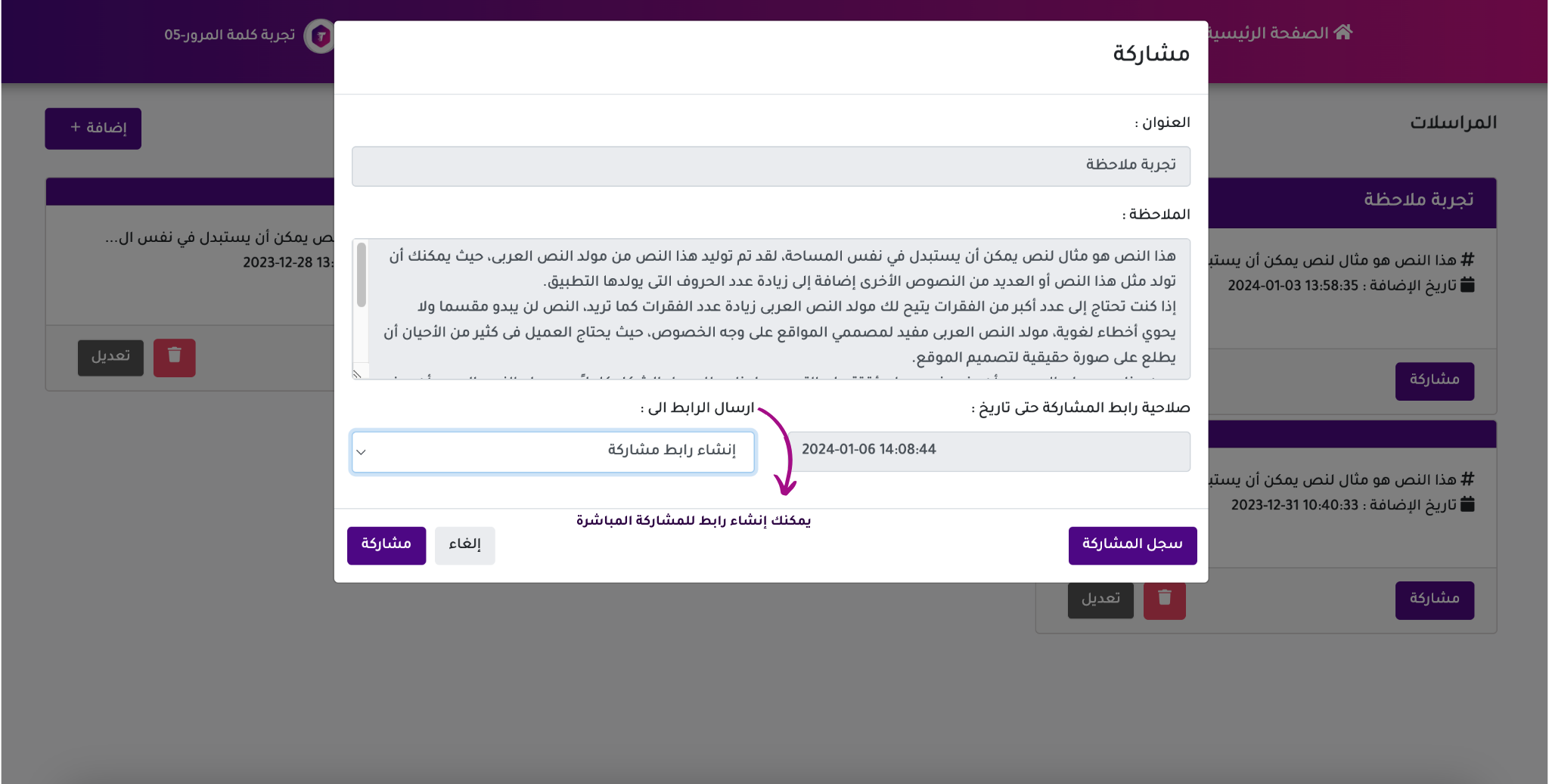Viewport: 1549px width, 784px height.
Task: Click the home icon in the header
Action: point(1343,33)
